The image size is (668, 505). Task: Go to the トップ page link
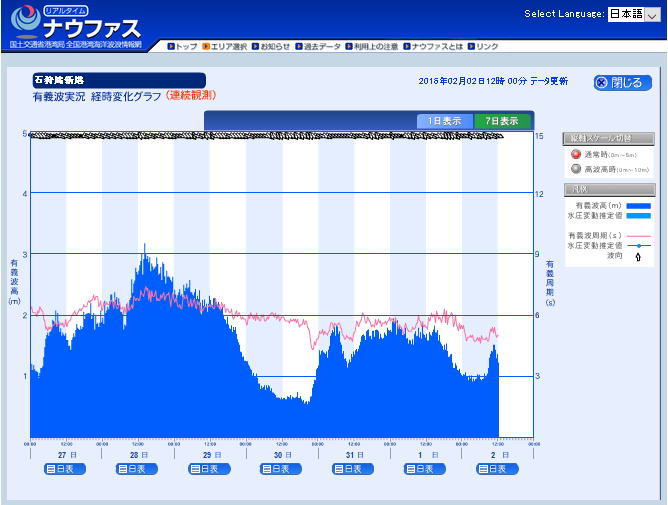[182, 46]
